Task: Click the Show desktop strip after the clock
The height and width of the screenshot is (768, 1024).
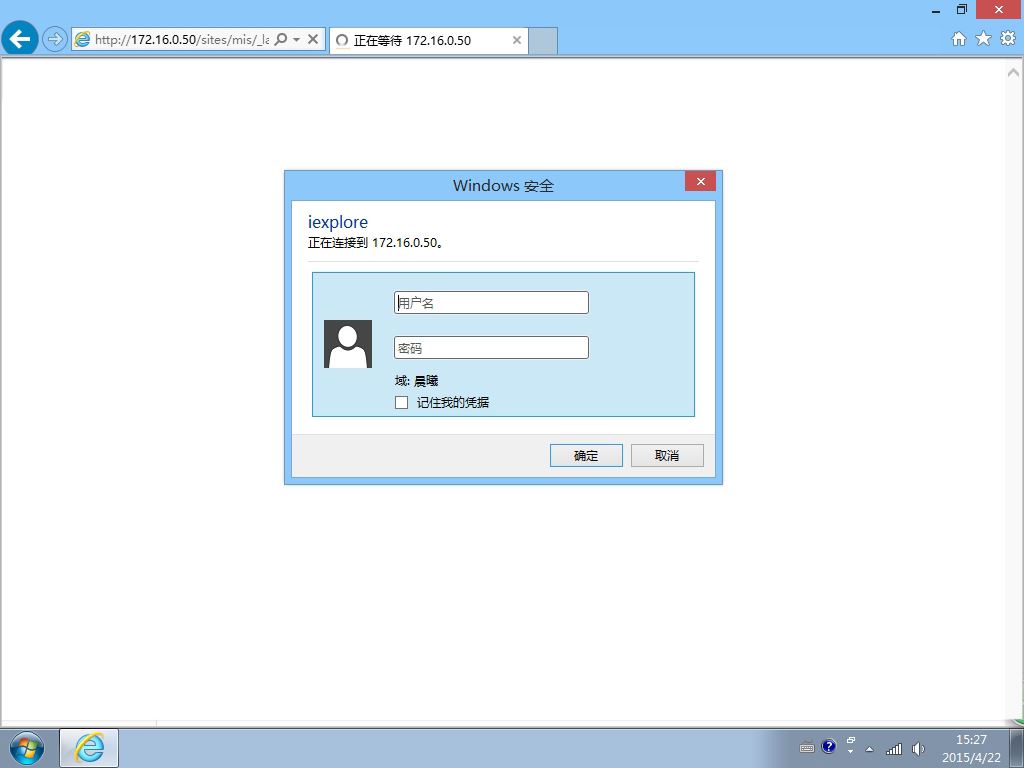Action: (1017, 748)
